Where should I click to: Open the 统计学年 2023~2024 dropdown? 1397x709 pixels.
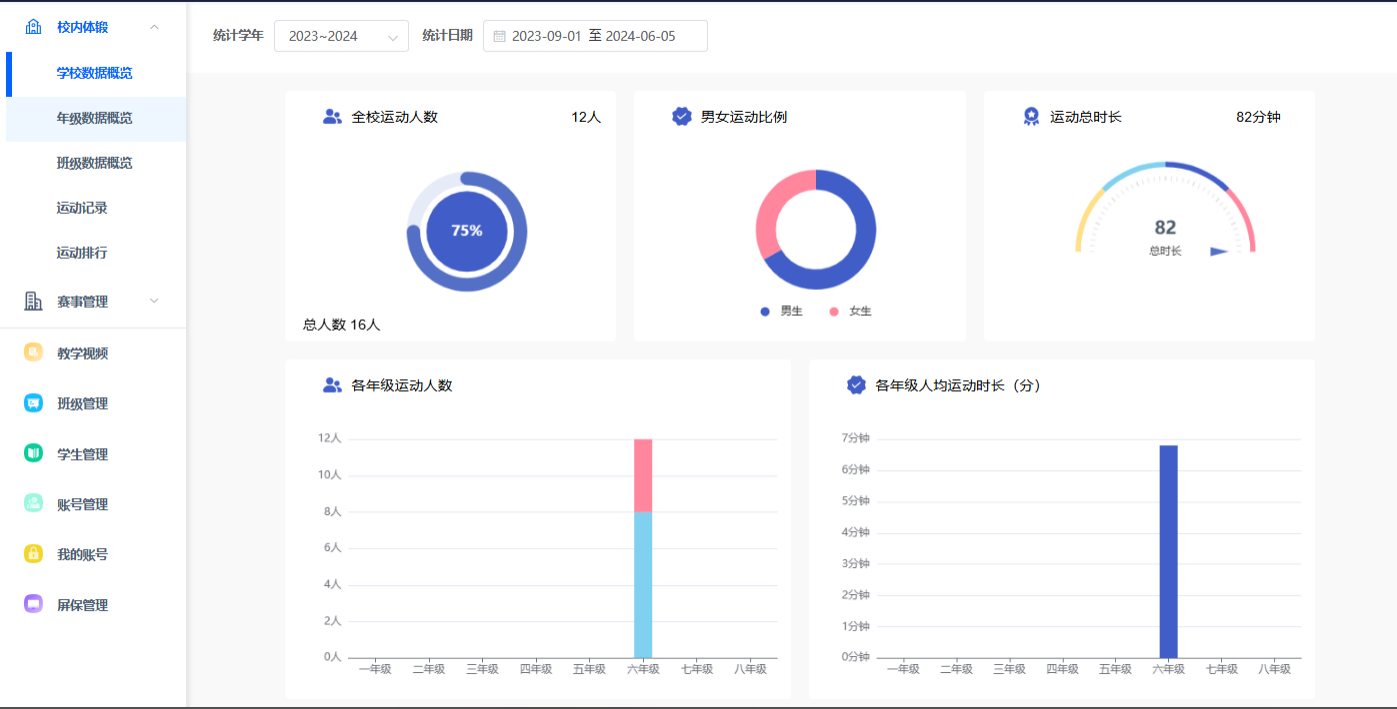(341, 36)
